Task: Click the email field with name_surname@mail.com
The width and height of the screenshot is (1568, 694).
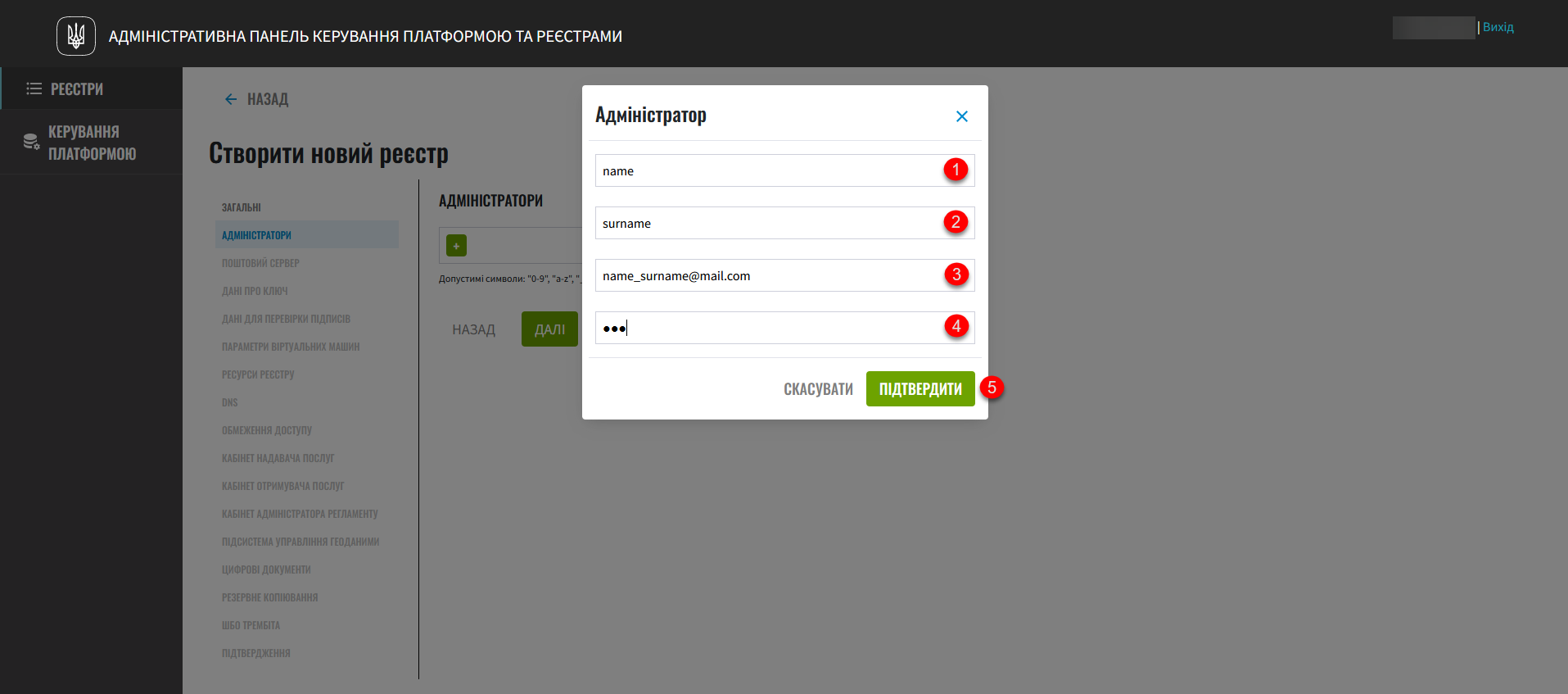Action: (766, 275)
